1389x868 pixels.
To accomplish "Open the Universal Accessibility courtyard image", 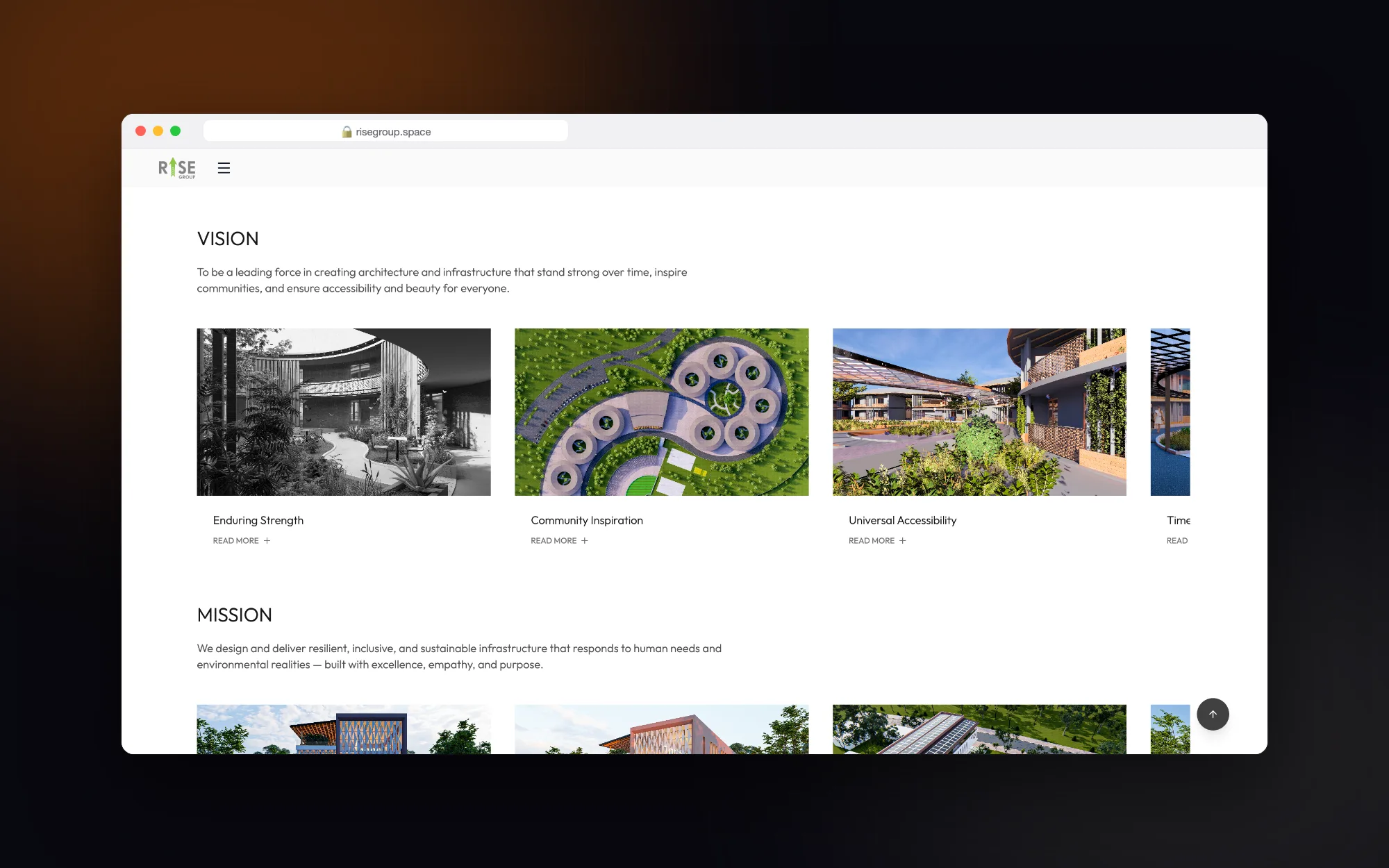I will pos(979,412).
